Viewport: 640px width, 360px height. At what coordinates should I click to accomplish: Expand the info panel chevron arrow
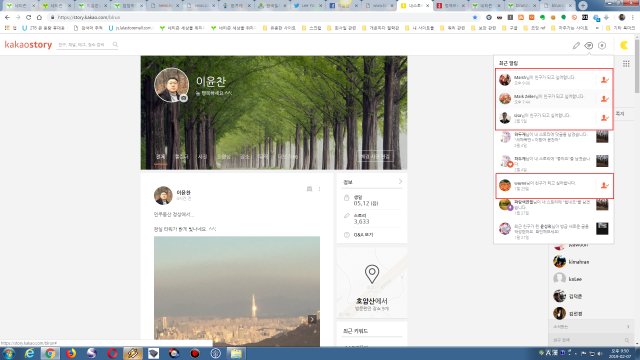tap(400, 182)
